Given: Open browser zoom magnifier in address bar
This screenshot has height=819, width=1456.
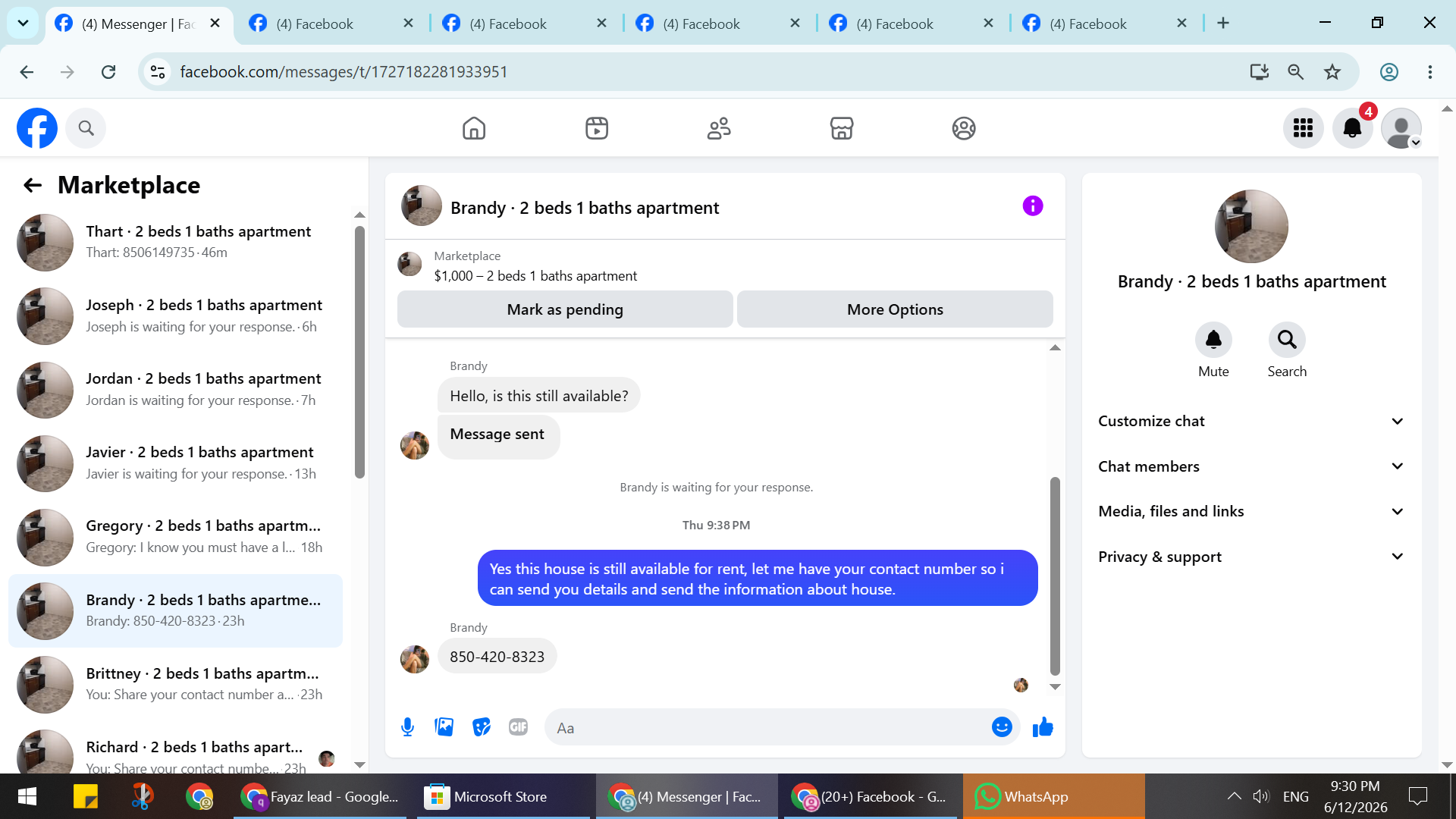Looking at the screenshot, I should [x=1296, y=72].
